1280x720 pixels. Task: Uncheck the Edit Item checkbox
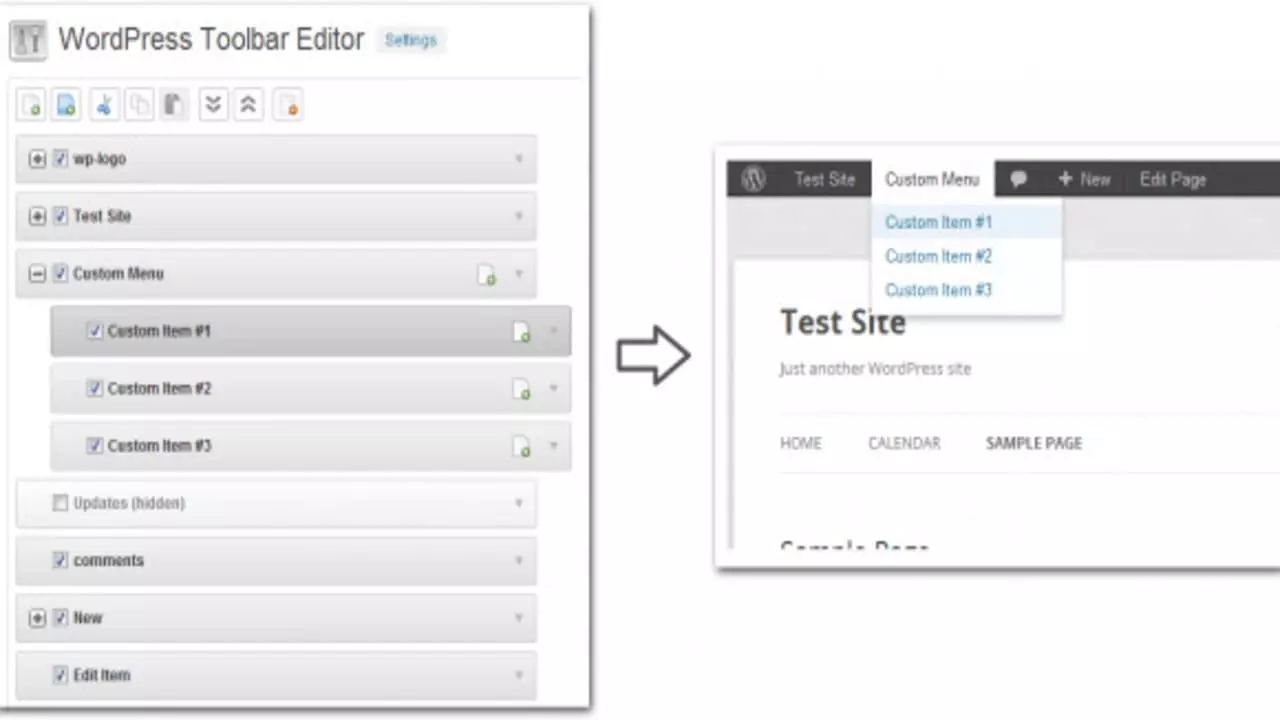click(60, 675)
